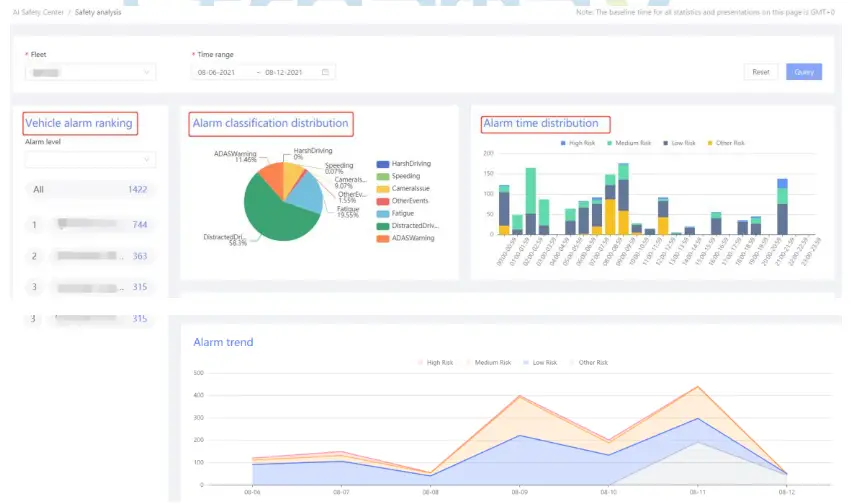
Task: Toggle Other Risk in Alarm trend legend
Action: 588,362
